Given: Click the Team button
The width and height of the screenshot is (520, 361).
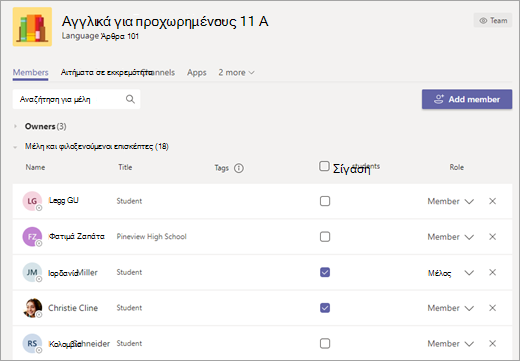Looking at the screenshot, I should (x=493, y=20).
